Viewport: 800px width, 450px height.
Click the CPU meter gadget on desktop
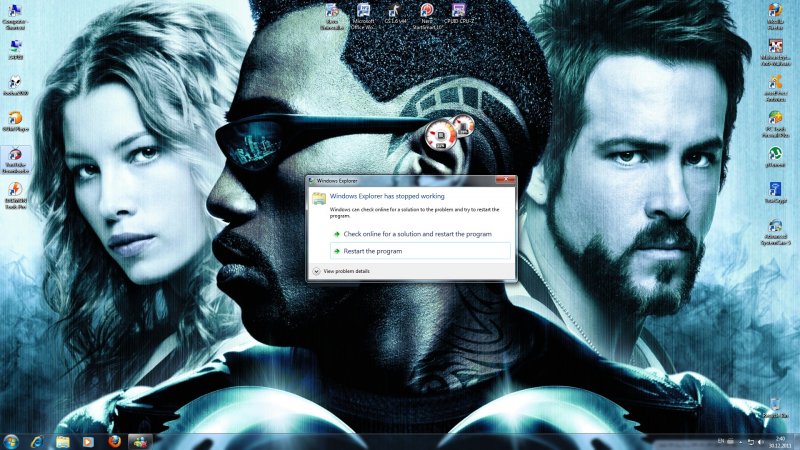[x=441, y=136]
